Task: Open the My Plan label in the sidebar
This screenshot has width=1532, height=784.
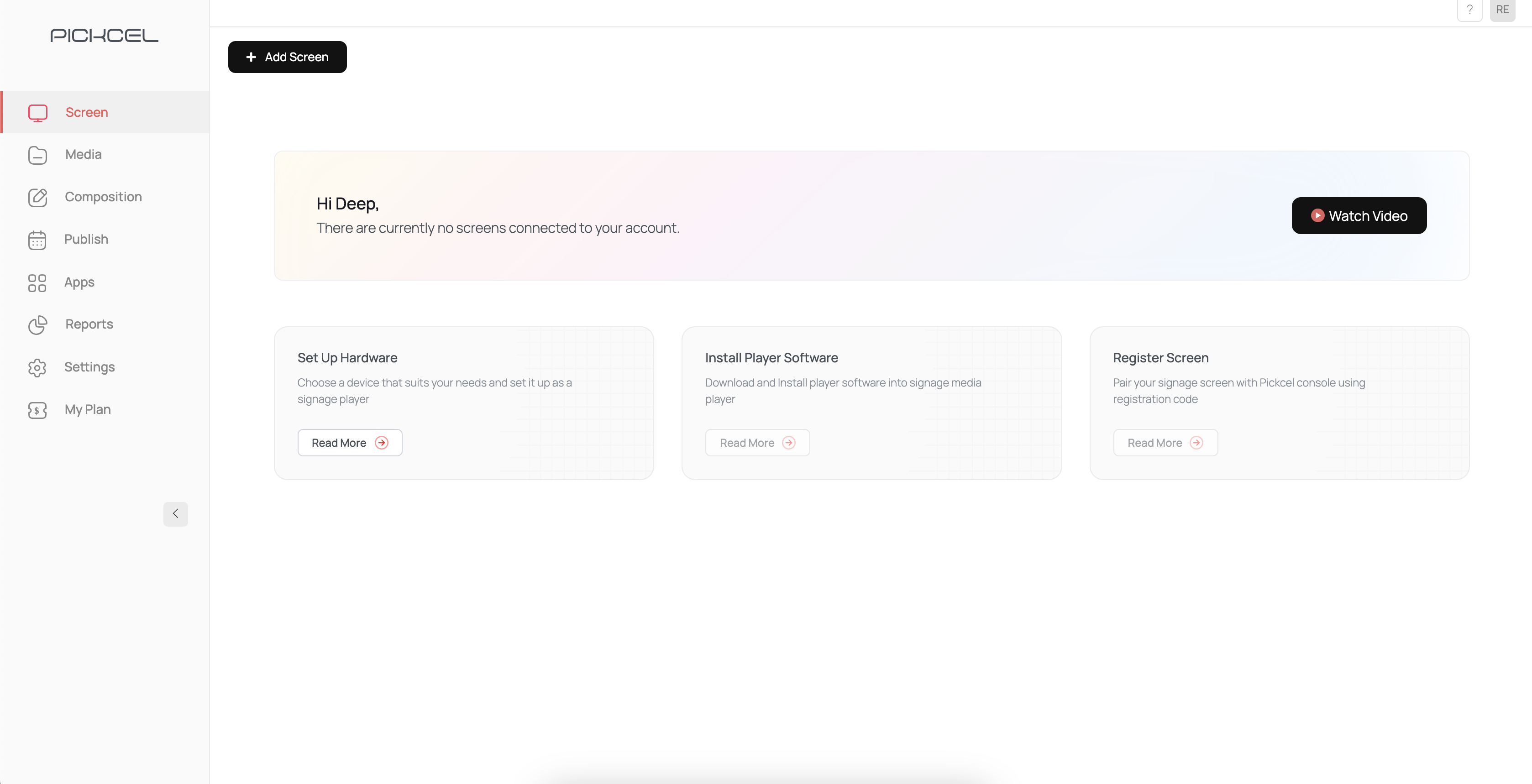Action: click(x=88, y=409)
